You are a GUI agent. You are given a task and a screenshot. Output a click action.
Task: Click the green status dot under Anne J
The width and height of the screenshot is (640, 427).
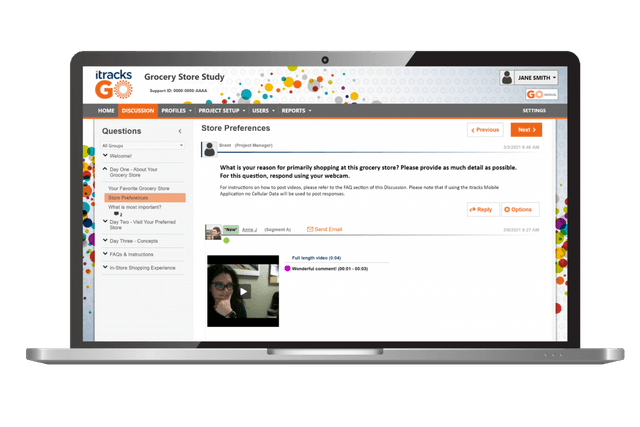tap(226, 241)
